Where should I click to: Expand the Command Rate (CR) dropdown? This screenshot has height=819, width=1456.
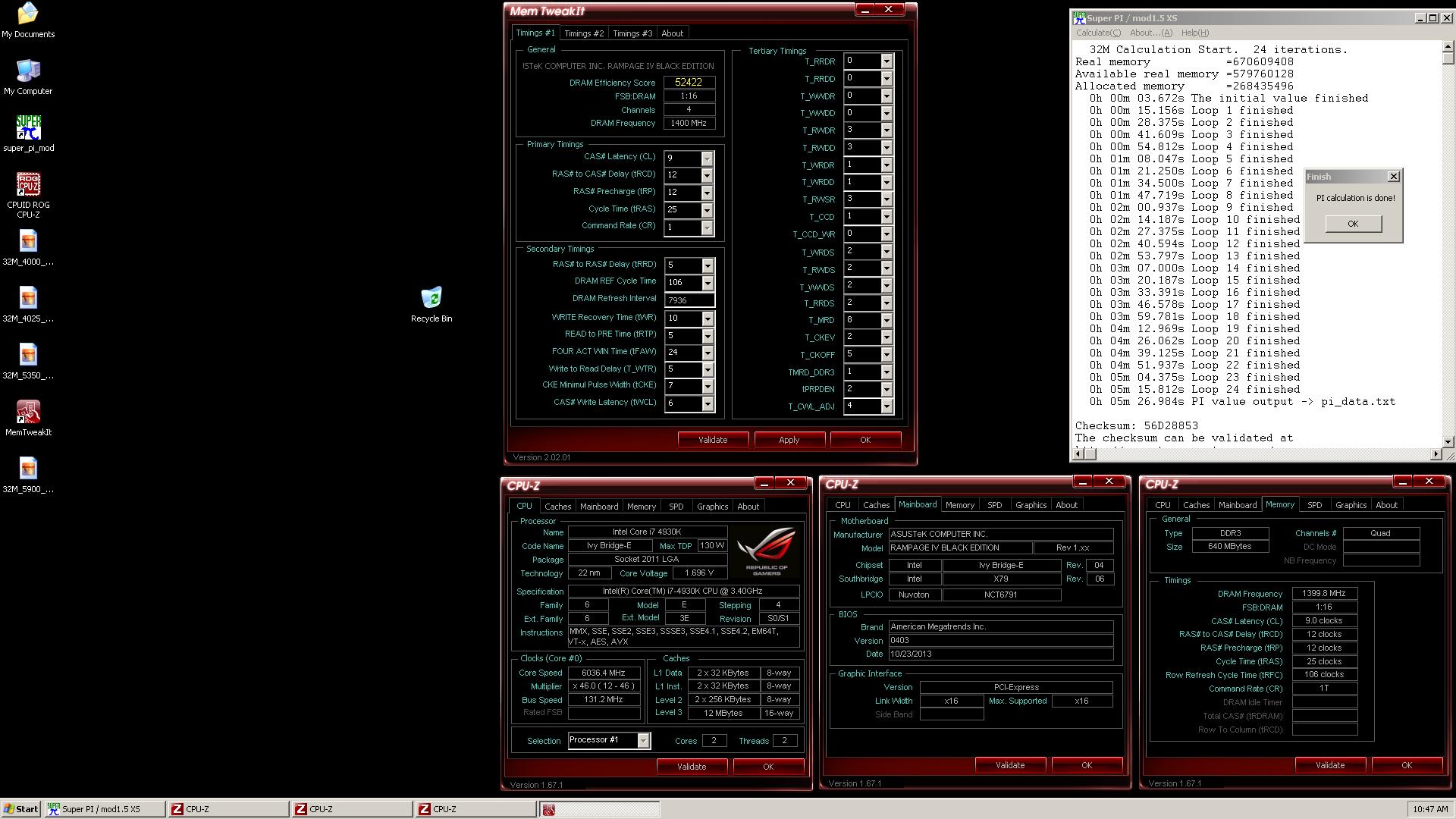pos(707,227)
